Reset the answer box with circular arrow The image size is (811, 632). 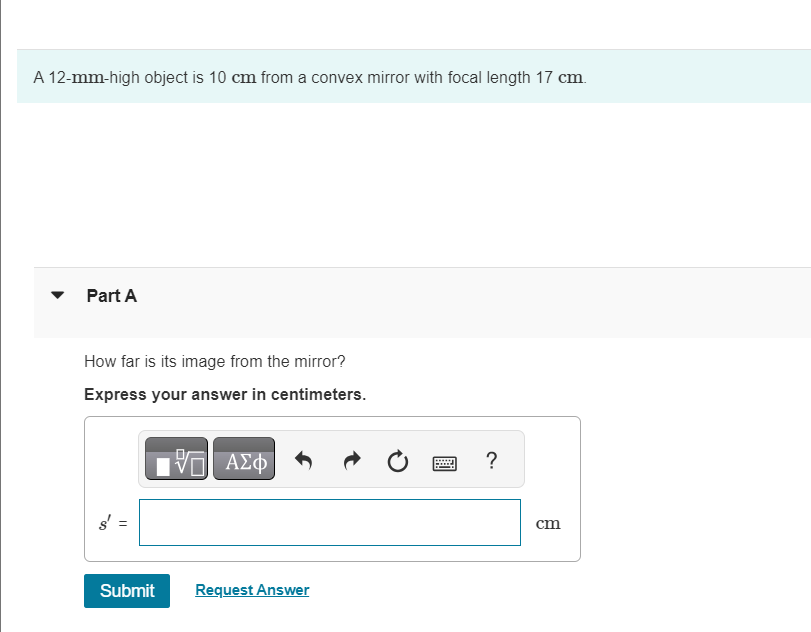click(x=398, y=461)
